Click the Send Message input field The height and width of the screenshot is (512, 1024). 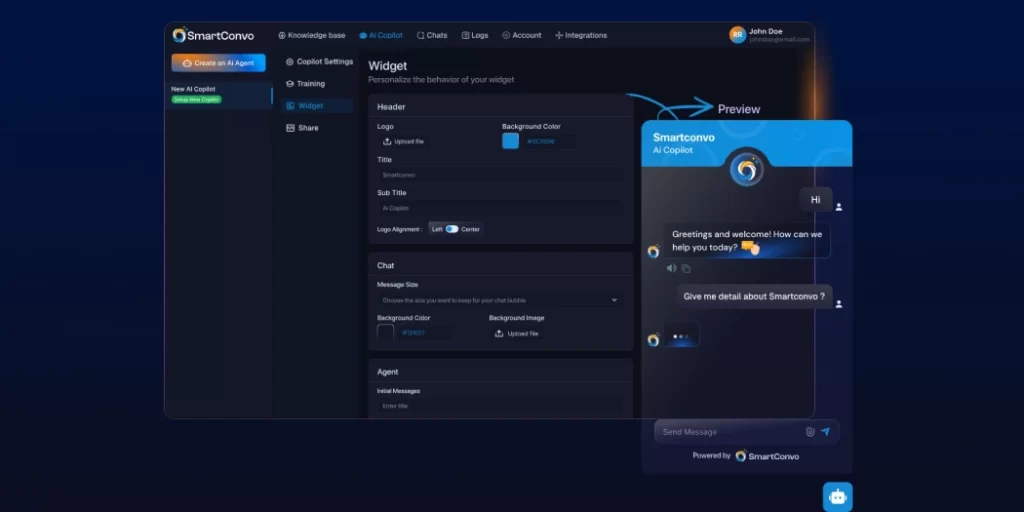[x=728, y=432]
